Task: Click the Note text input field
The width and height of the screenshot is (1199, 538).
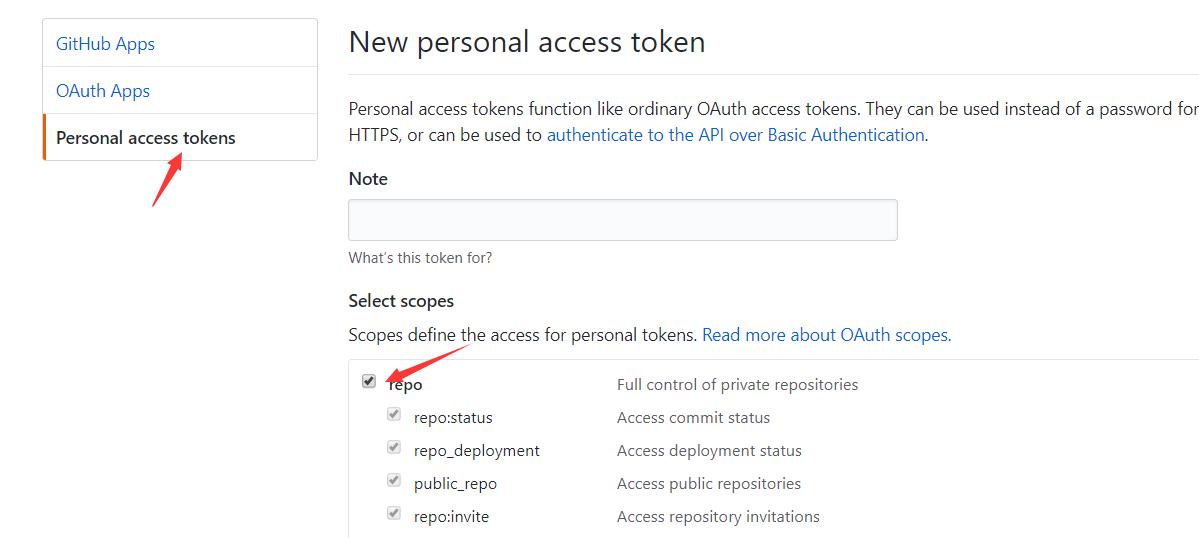Action: pyautogui.click(x=622, y=220)
